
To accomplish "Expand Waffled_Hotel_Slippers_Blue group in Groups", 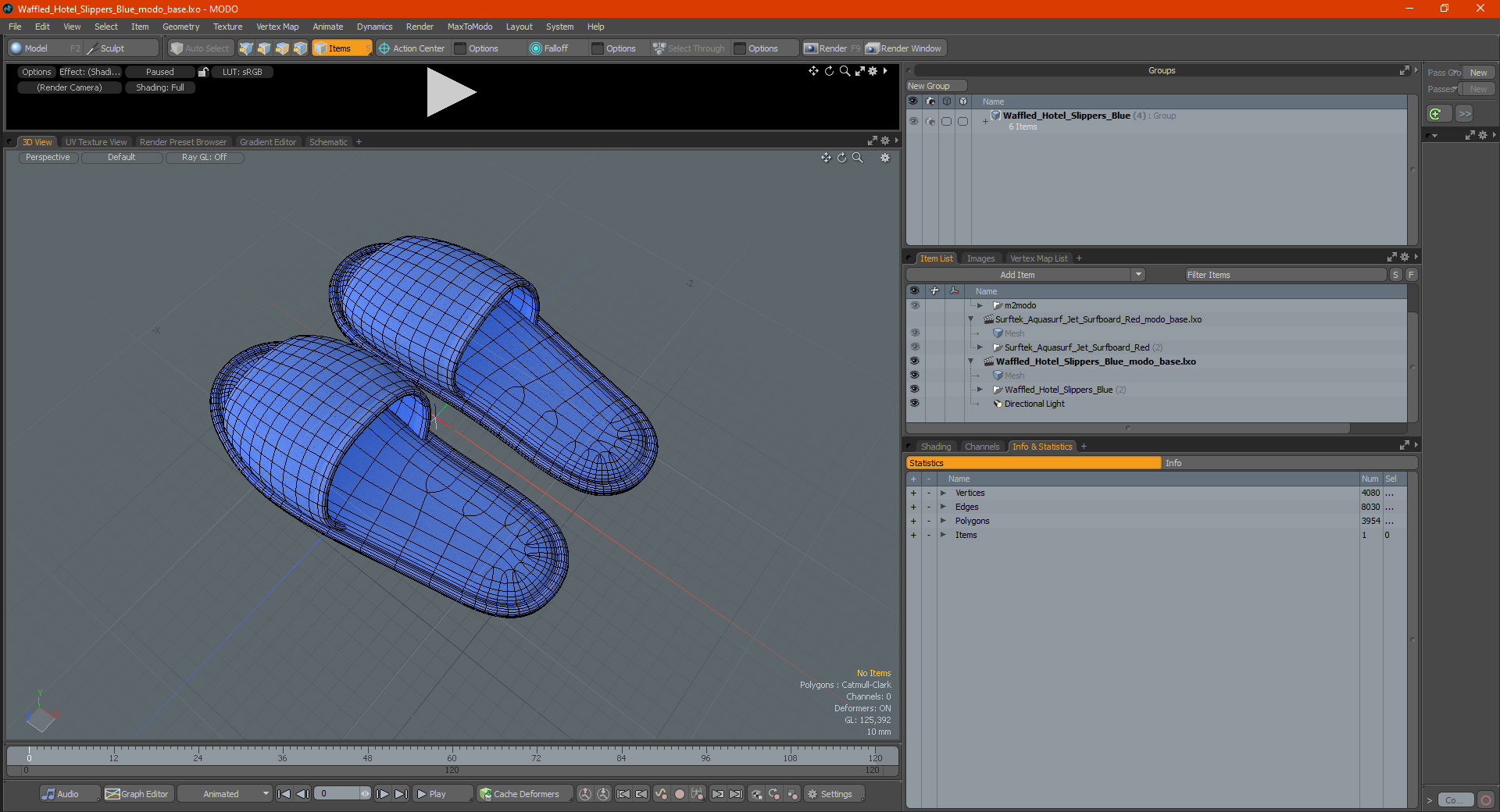I will [x=985, y=121].
